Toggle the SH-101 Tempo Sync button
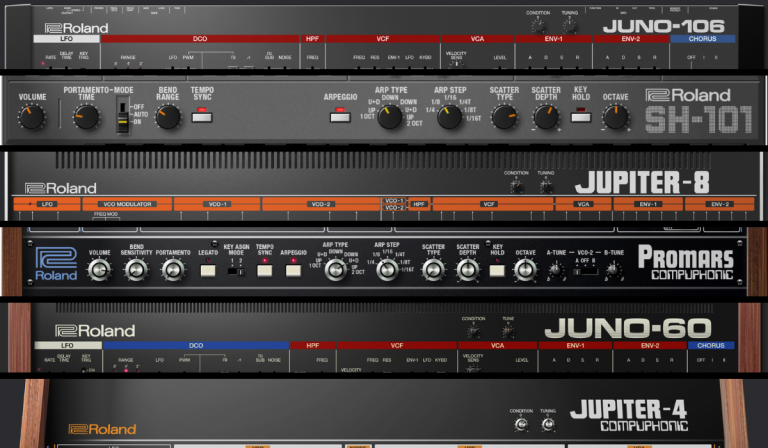The image size is (768, 448). [x=202, y=117]
